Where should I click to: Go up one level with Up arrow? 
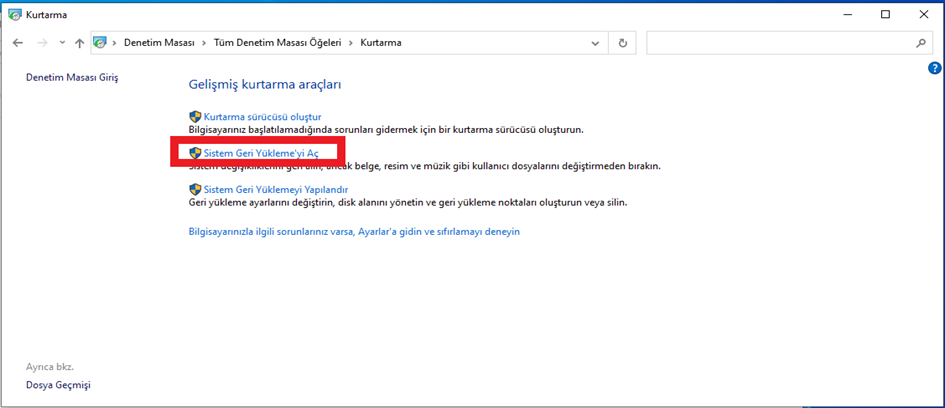(79, 43)
